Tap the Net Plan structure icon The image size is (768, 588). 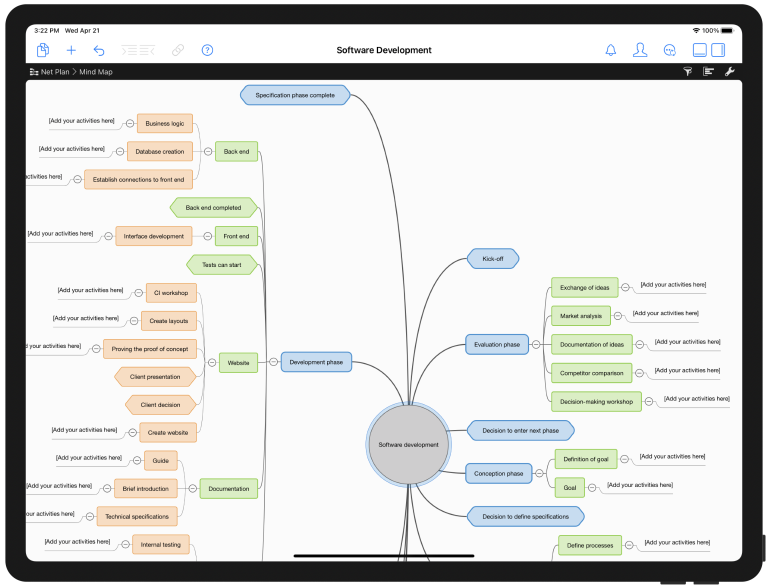point(34,72)
